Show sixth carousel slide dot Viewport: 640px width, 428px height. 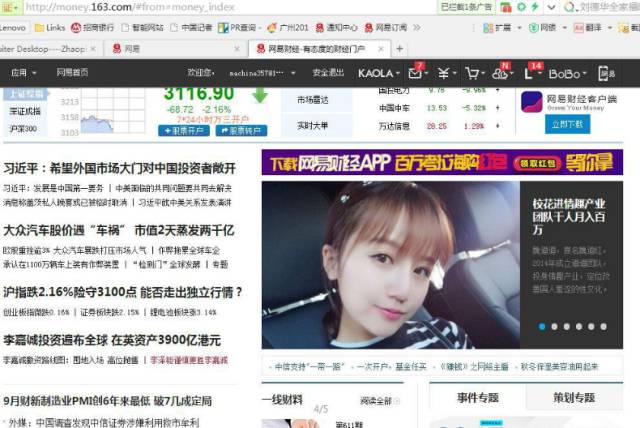[x=603, y=326]
